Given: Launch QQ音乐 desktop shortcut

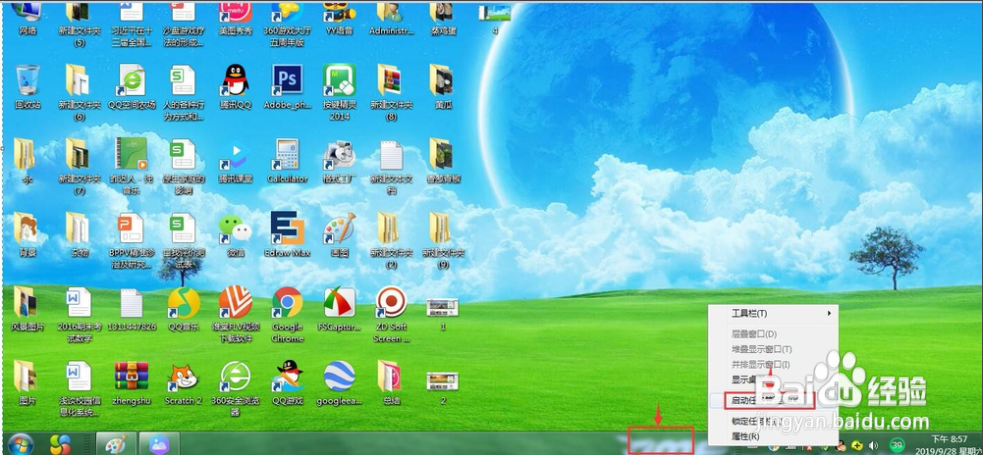Looking at the screenshot, I should (184, 309).
